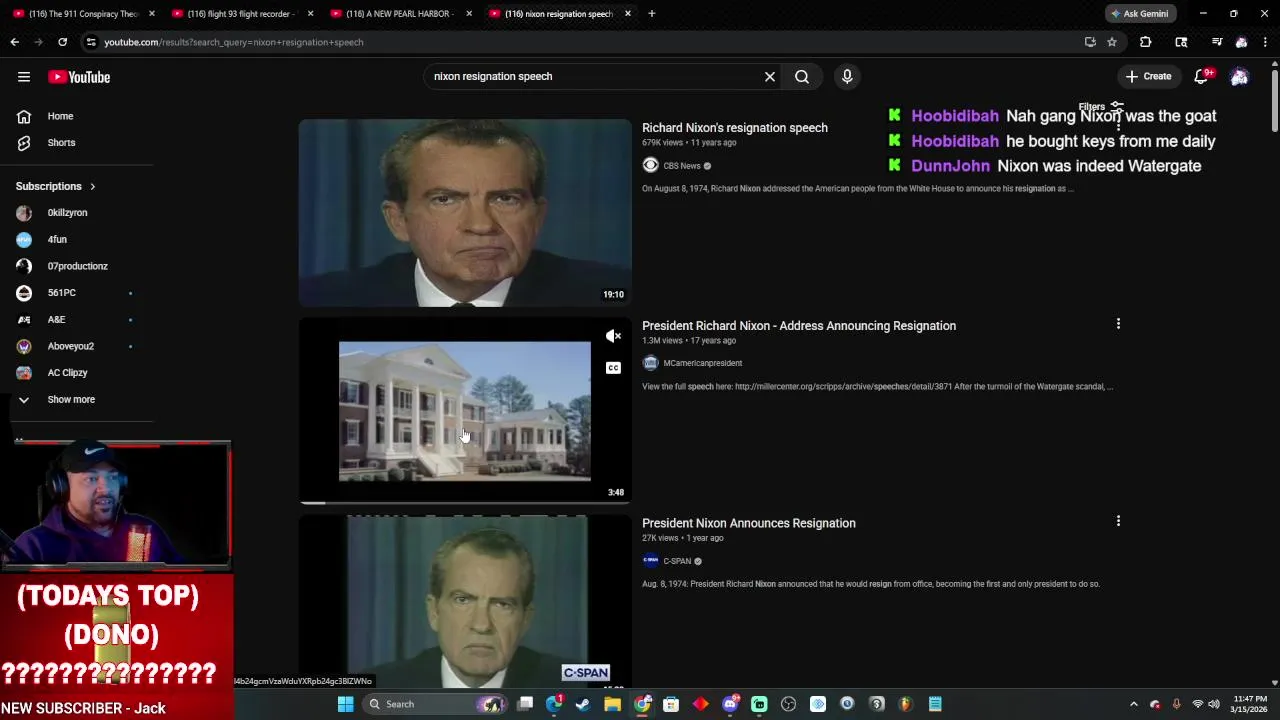The image size is (1280, 720).
Task: Open more options for President Nixon Announces Resignation
Action: click(x=1118, y=521)
